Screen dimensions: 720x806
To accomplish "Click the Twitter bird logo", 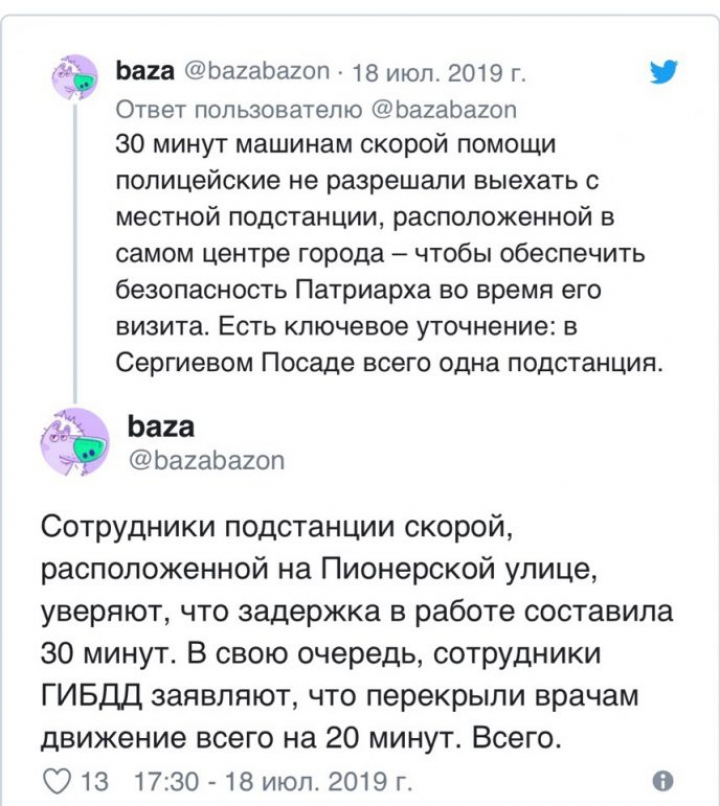I will point(663,72).
